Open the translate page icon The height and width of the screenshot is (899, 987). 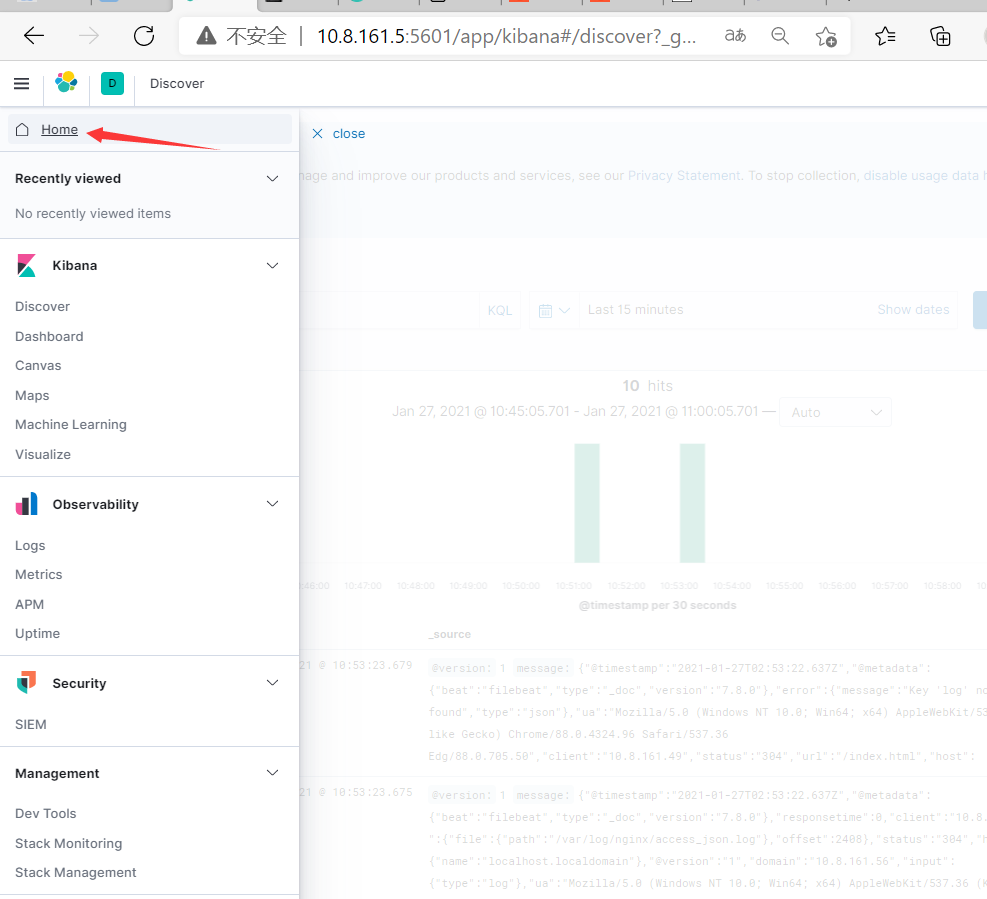(x=735, y=36)
